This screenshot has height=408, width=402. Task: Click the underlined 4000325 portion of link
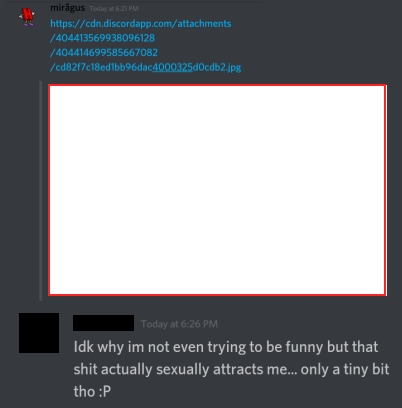[x=173, y=67]
